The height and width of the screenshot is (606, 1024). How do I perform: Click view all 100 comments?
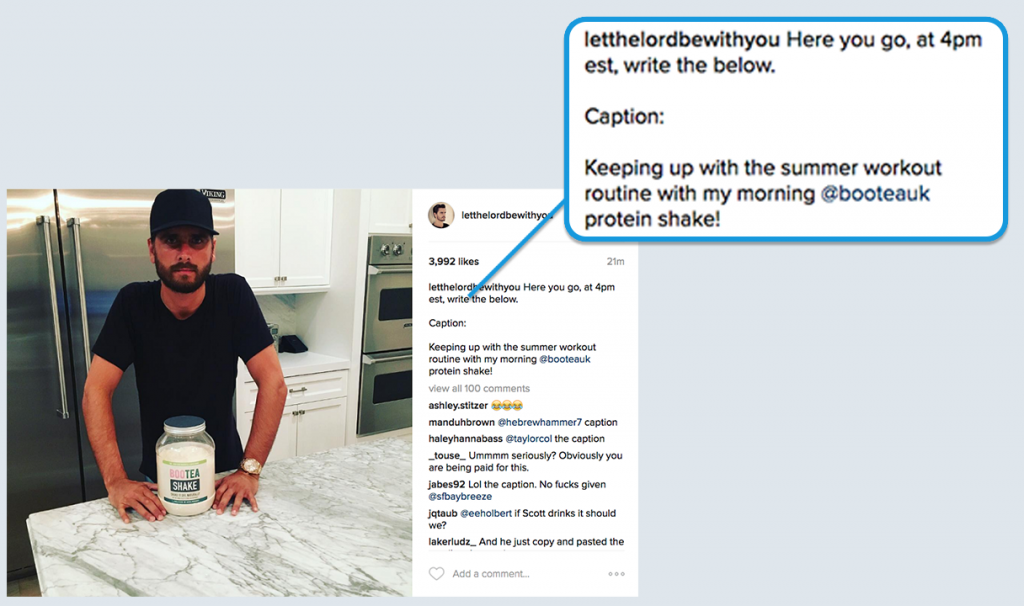pos(479,389)
